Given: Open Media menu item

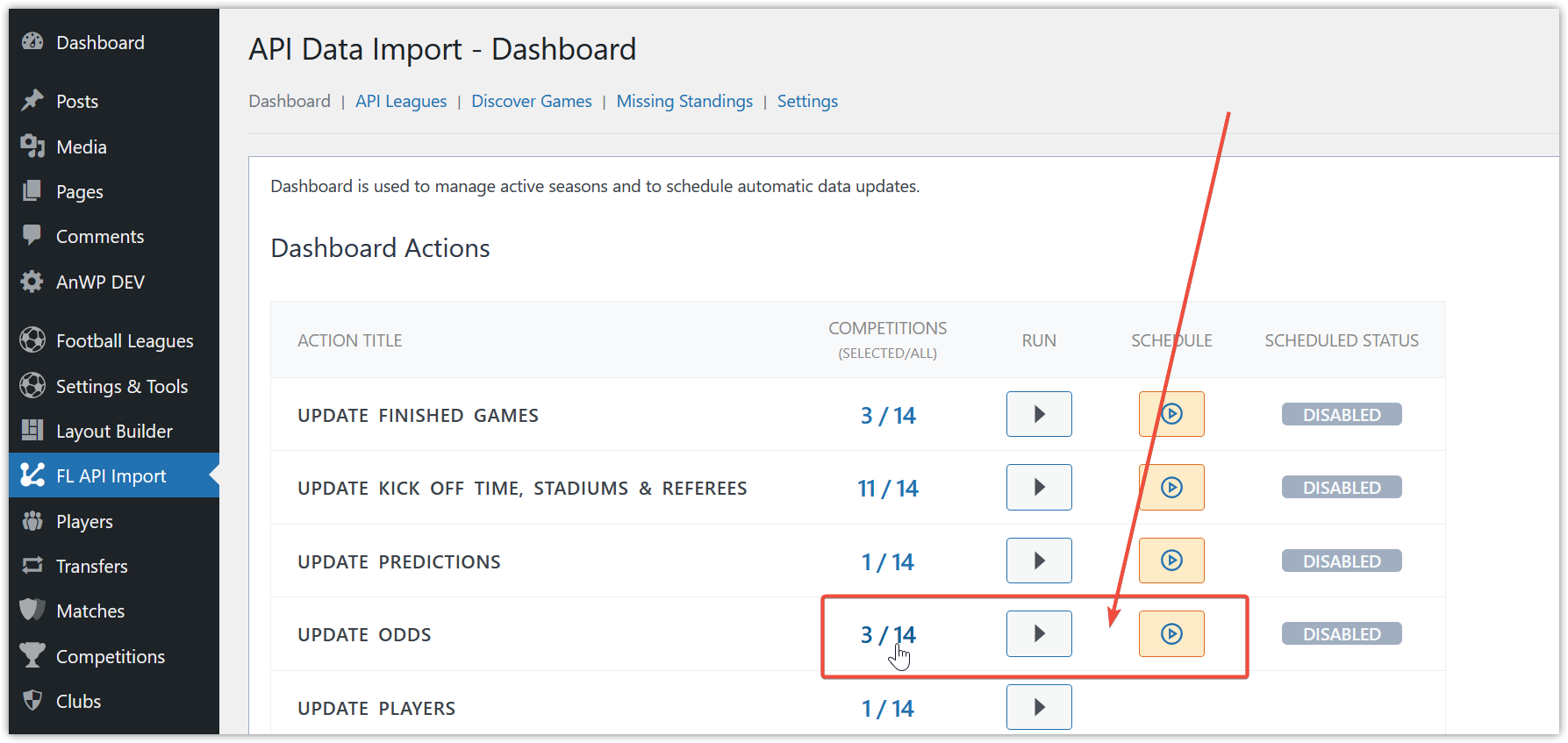Looking at the screenshot, I should [114, 146].
